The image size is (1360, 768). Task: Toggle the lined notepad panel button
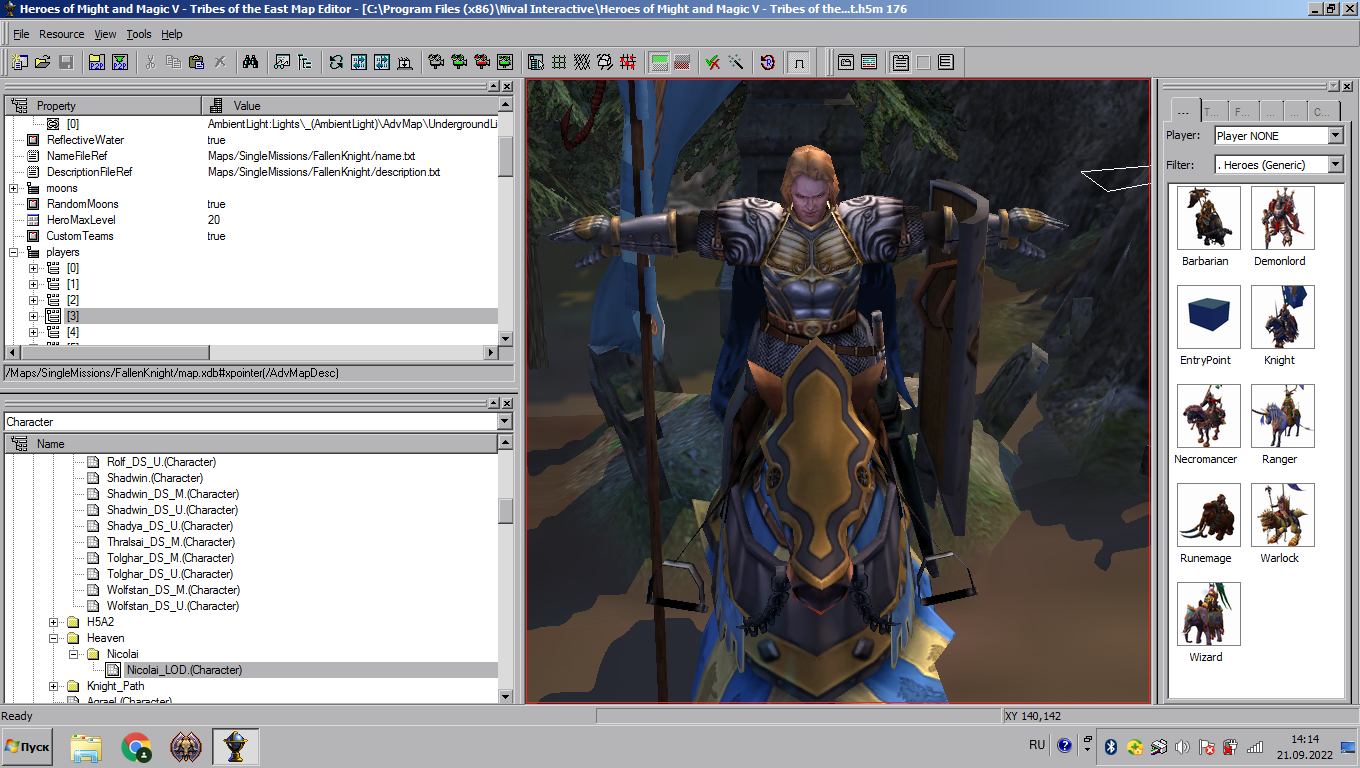[x=900, y=62]
